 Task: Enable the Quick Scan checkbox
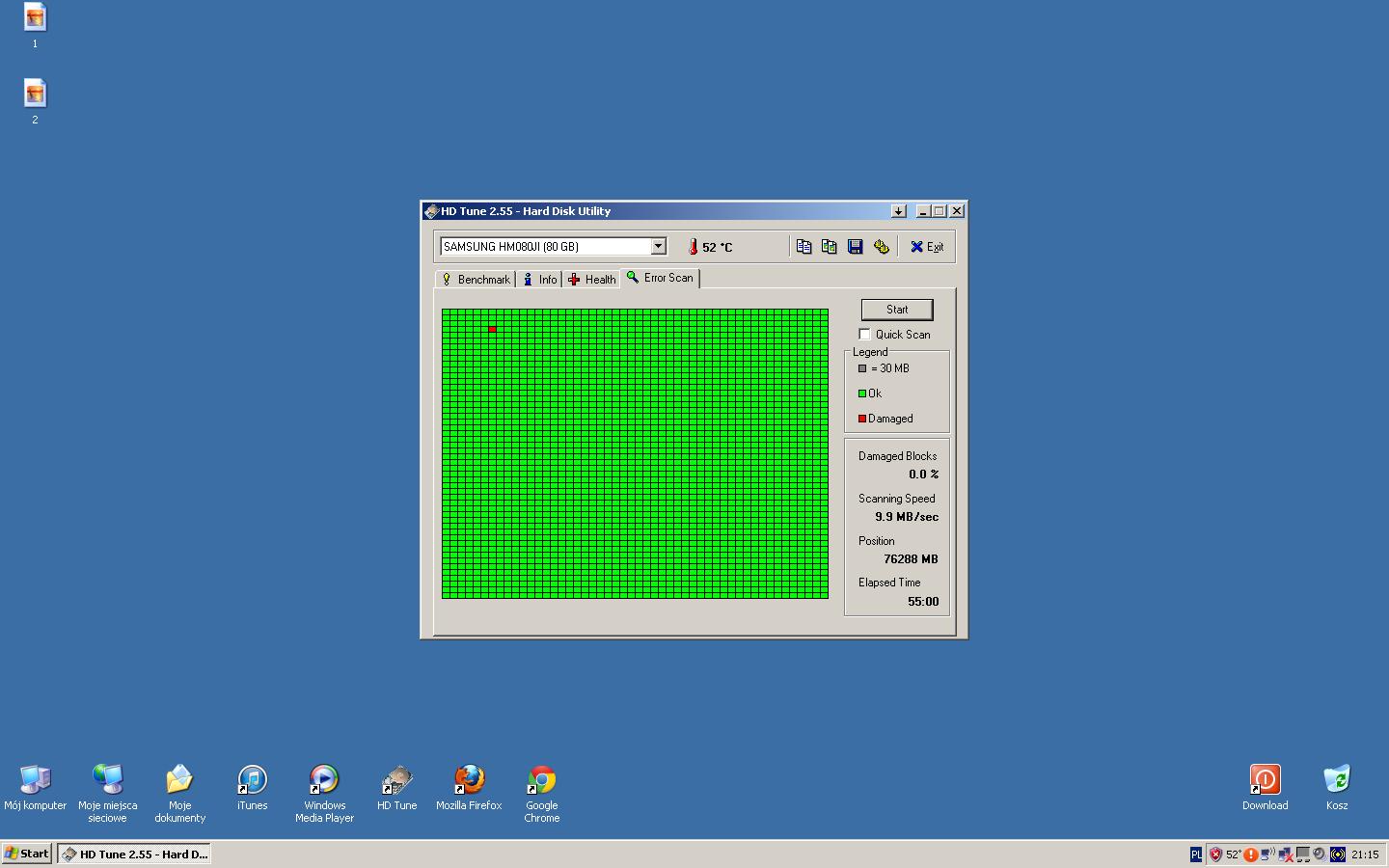(865, 335)
